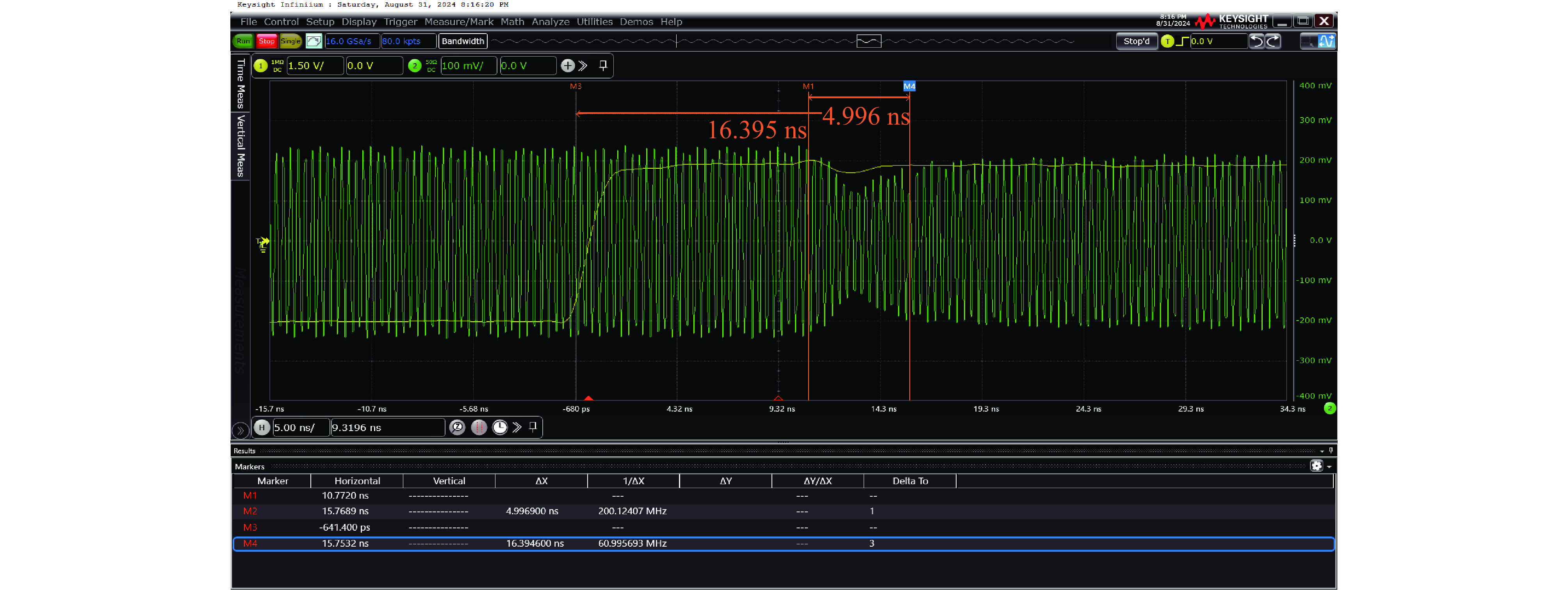
Task: Edit channel 1 scale 1.50 V/ field
Action: click(315, 66)
